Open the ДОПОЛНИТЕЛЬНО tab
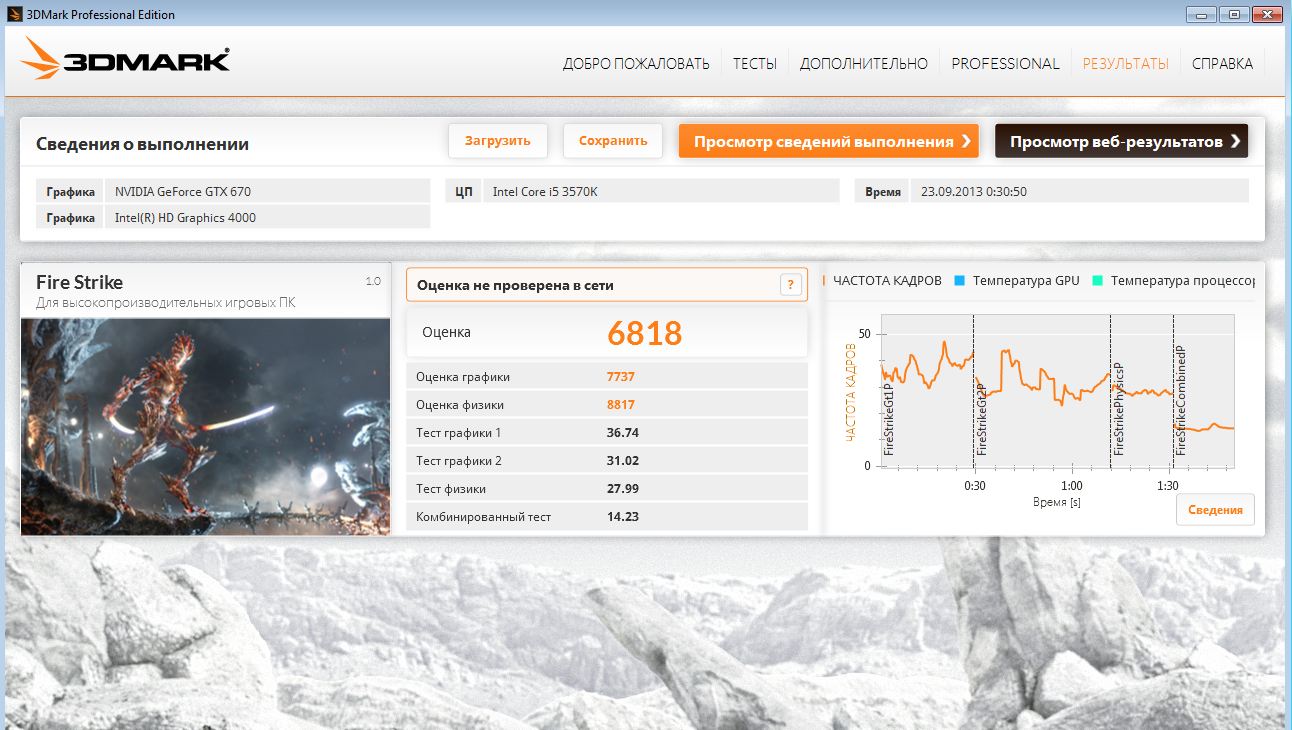Image resolution: width=1292 pixels, height=730 pixels. pyautogui.click(x=864, y=63)
